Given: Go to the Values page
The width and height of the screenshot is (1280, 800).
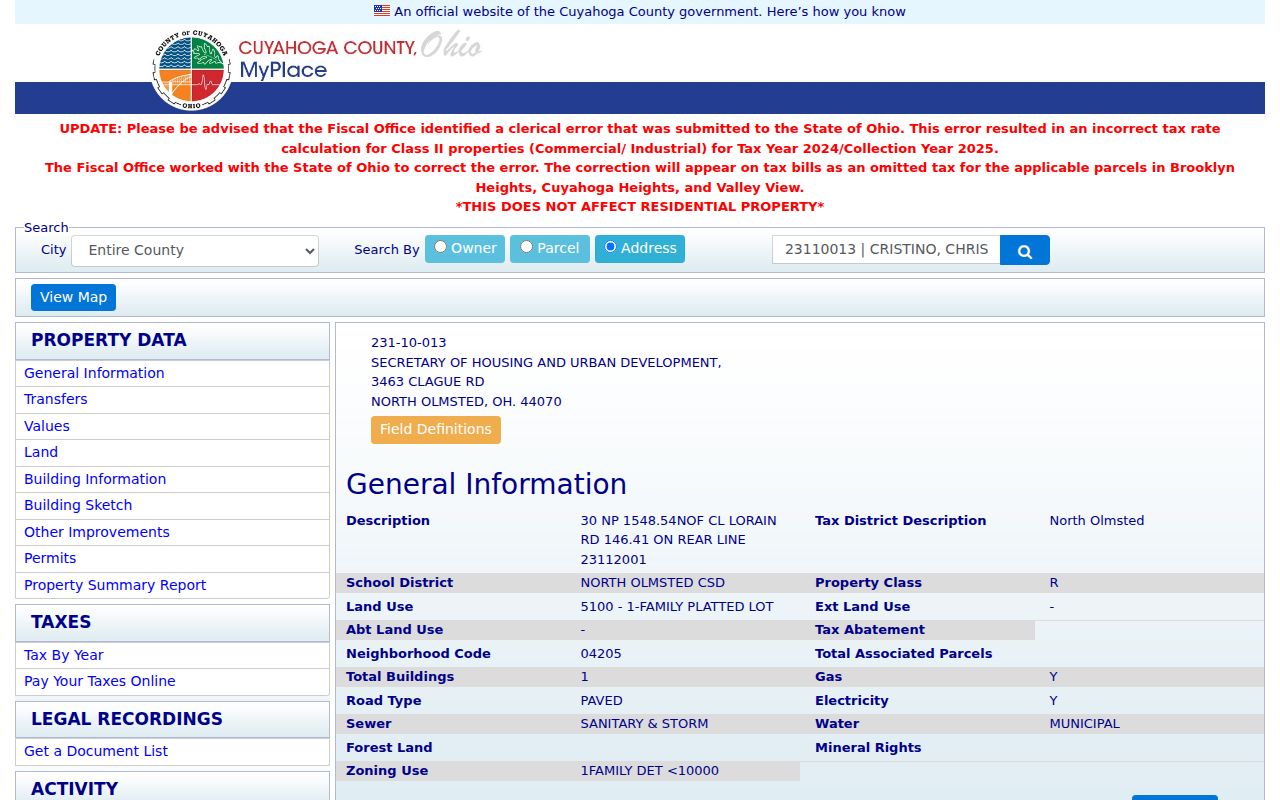Looking at the screenshot, I should (47, 426).
